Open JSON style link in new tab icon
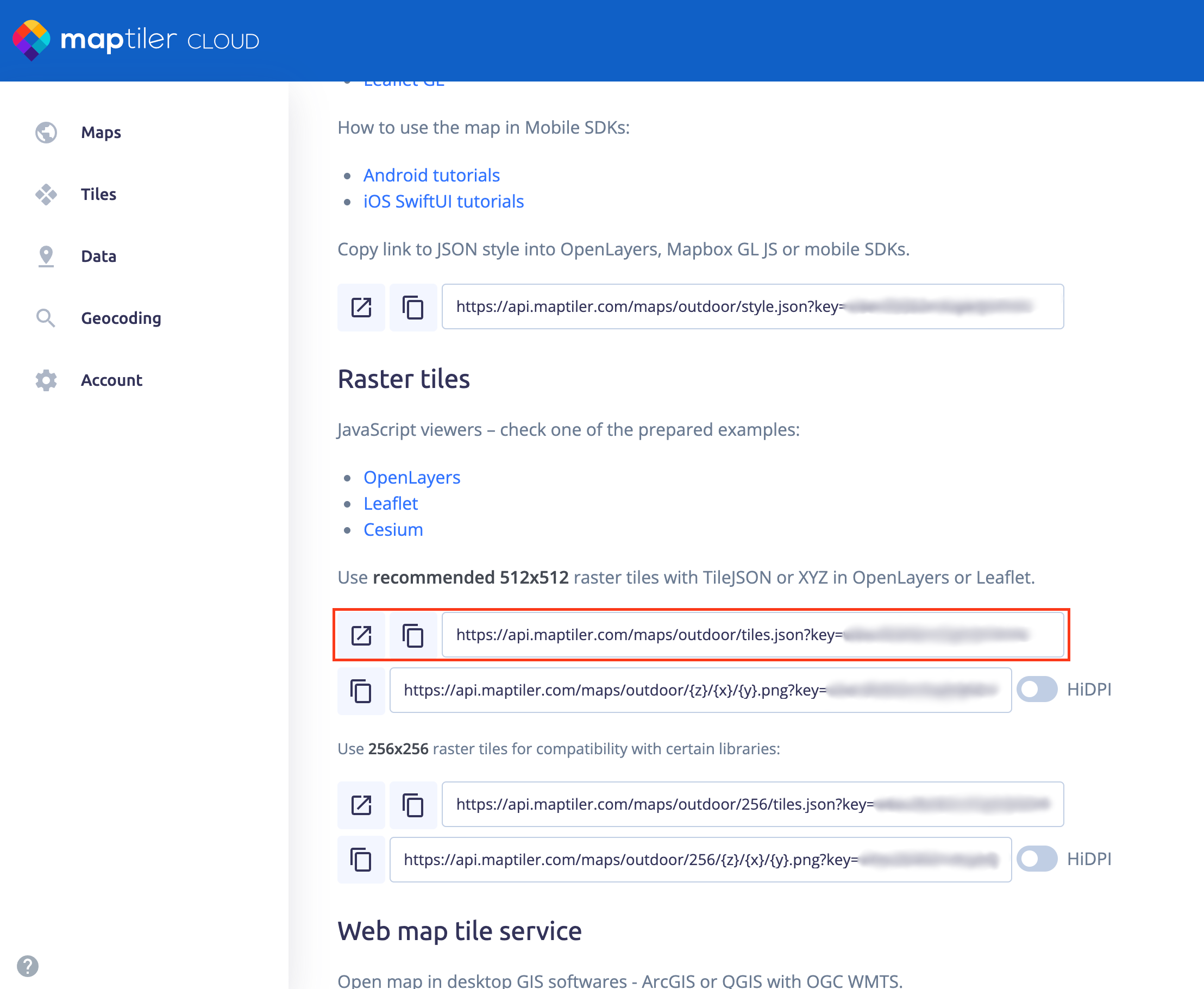Image resolution: width=1204 pixels, height=989 pixels. coord(361,307)
